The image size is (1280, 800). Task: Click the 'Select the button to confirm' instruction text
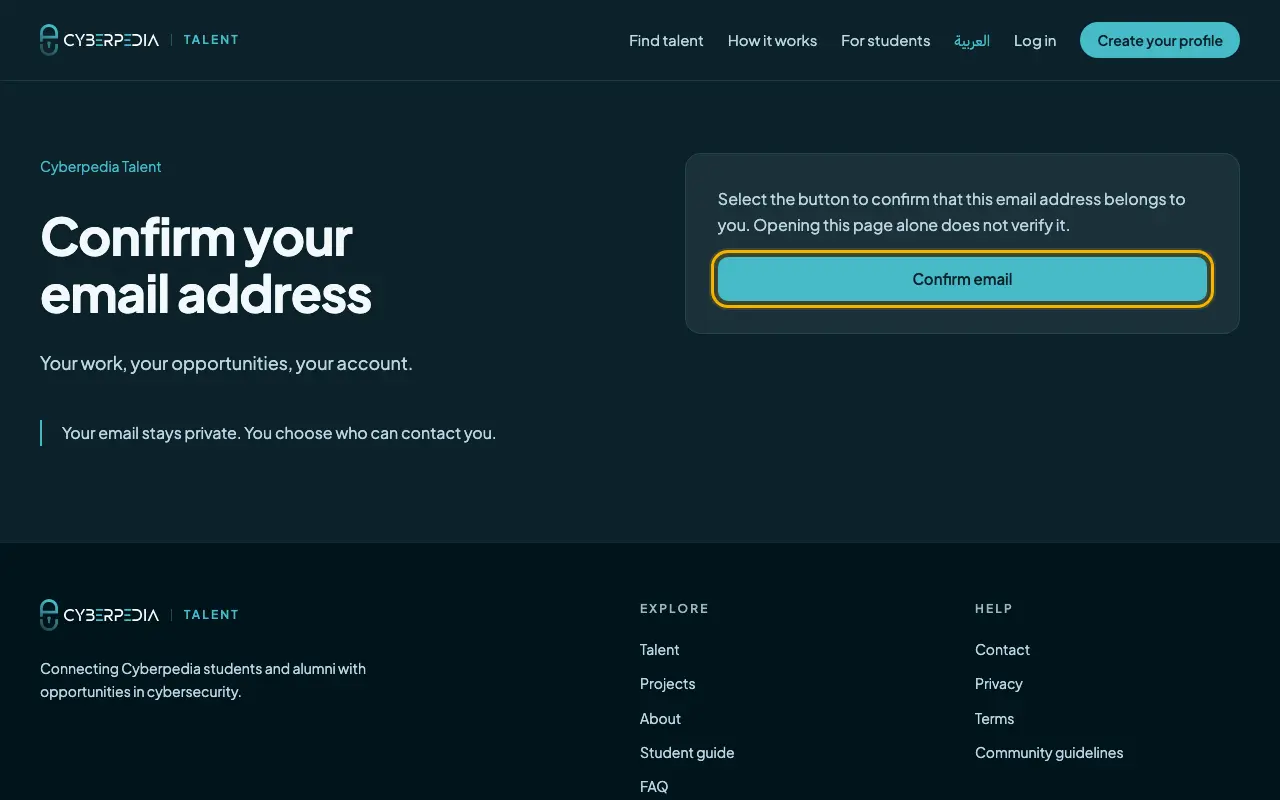(951, 212)
